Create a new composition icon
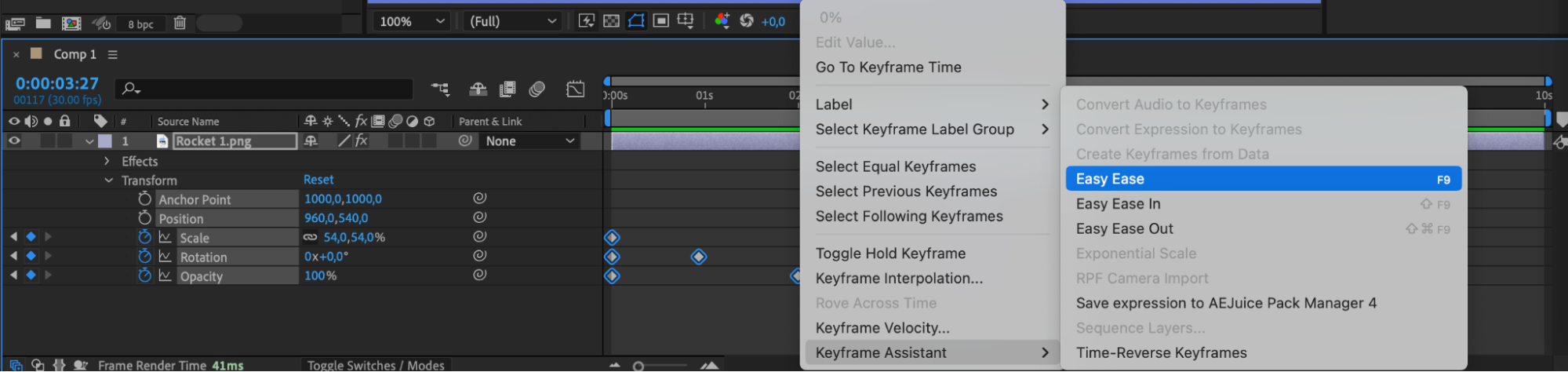 coord(71,23)
